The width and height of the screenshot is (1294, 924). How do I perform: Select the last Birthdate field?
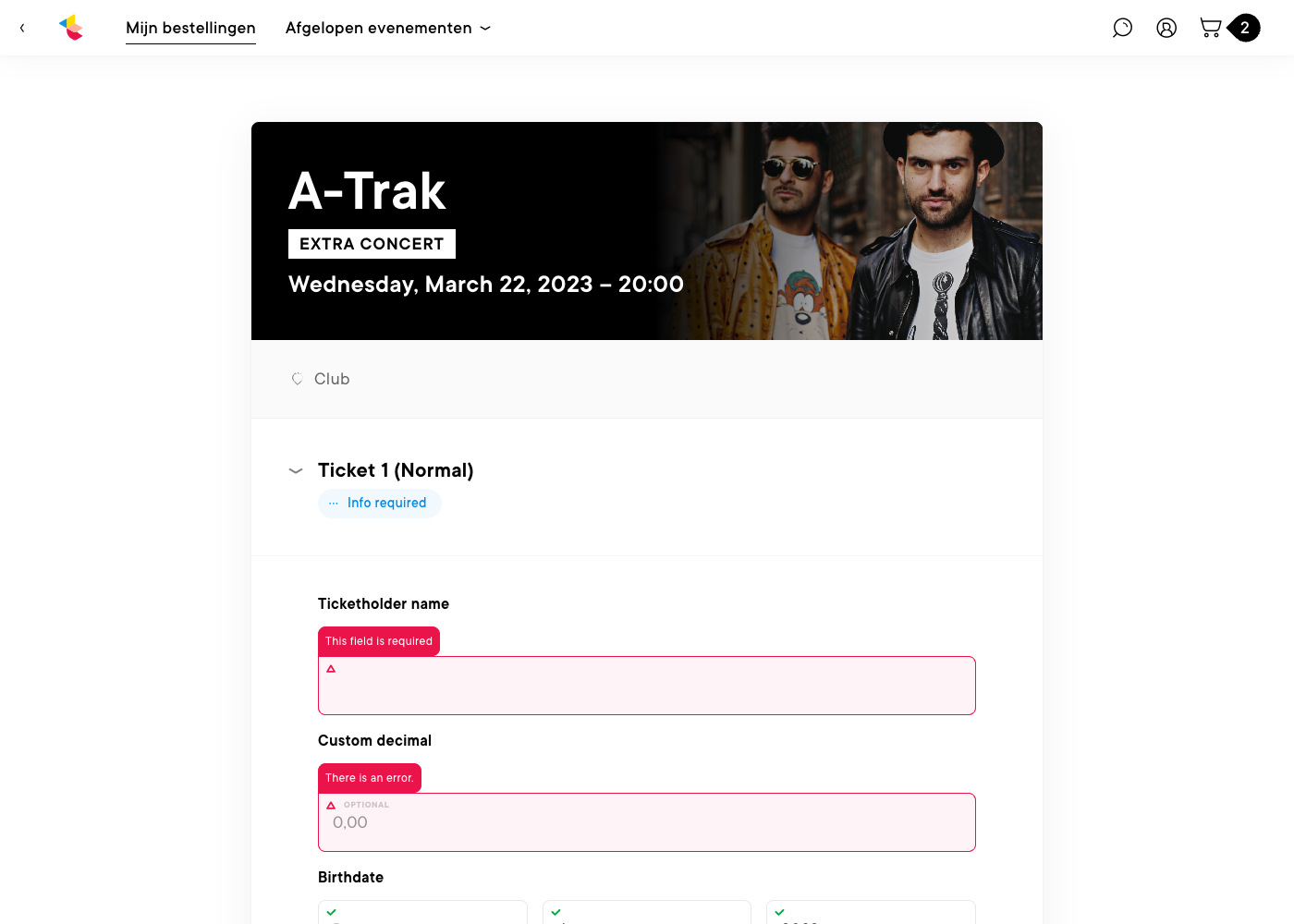(x=871, y=914)
